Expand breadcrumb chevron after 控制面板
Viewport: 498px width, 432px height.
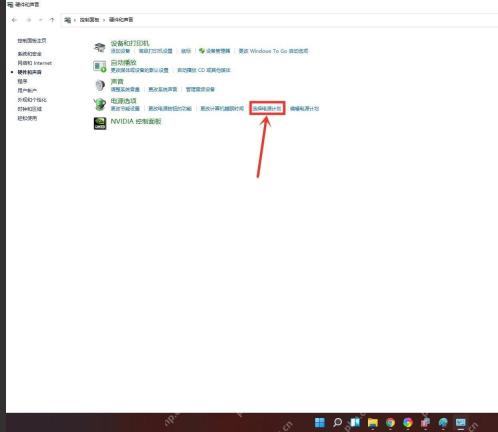coord(104,20)
